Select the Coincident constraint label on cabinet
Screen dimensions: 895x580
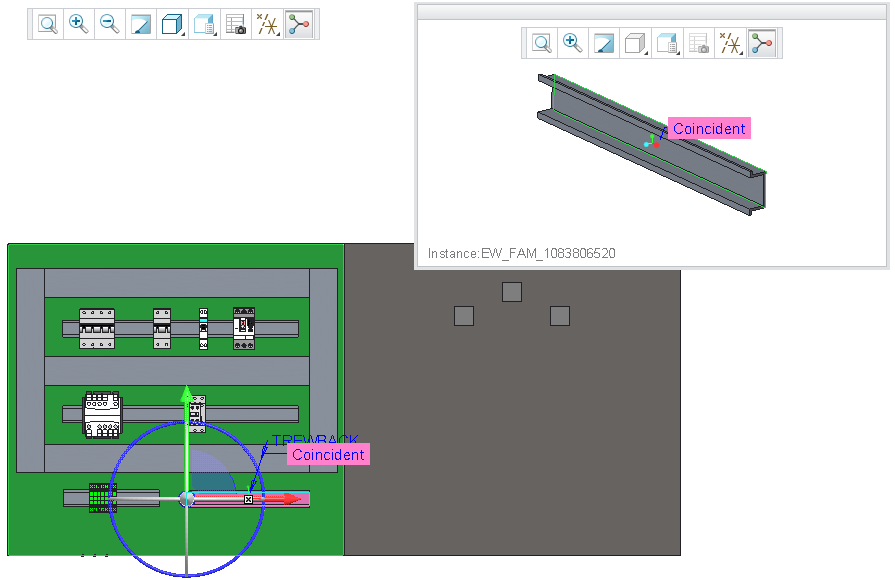coord(328,454)
